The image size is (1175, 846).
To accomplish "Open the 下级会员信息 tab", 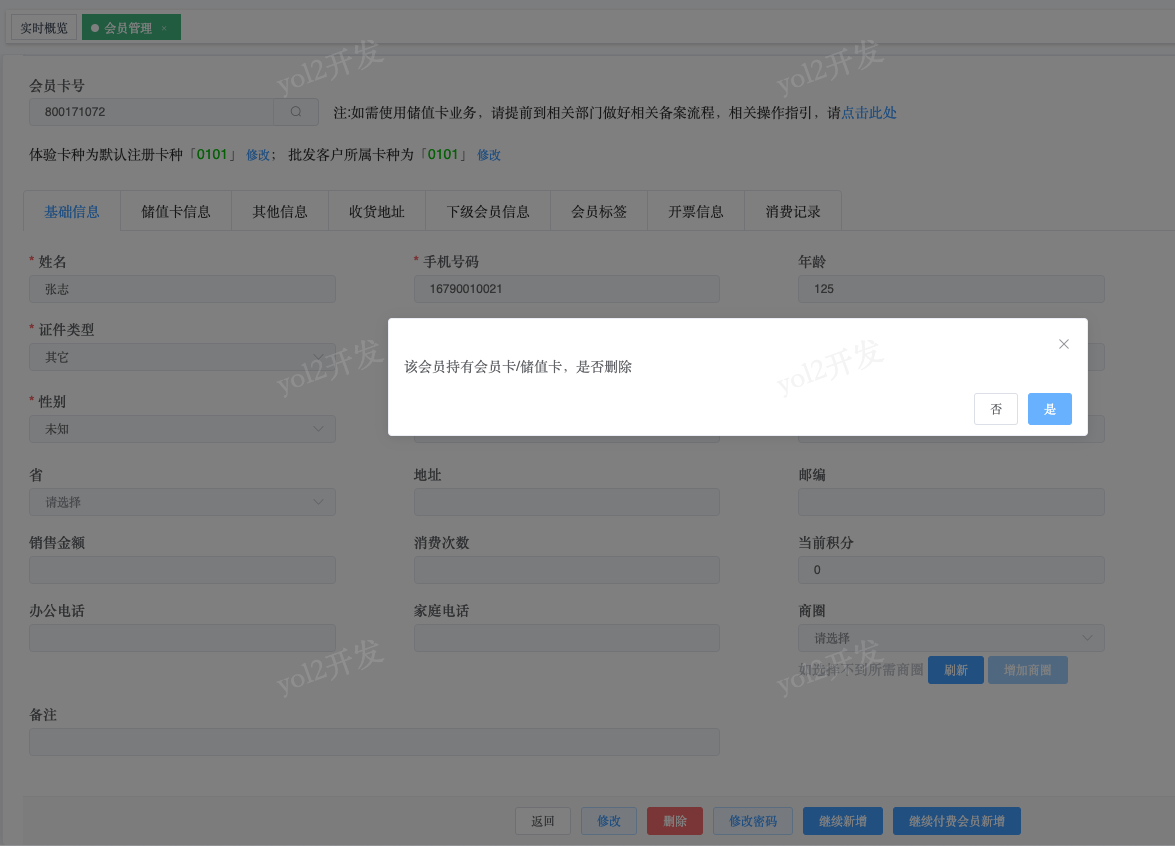I will click(488, 211).
